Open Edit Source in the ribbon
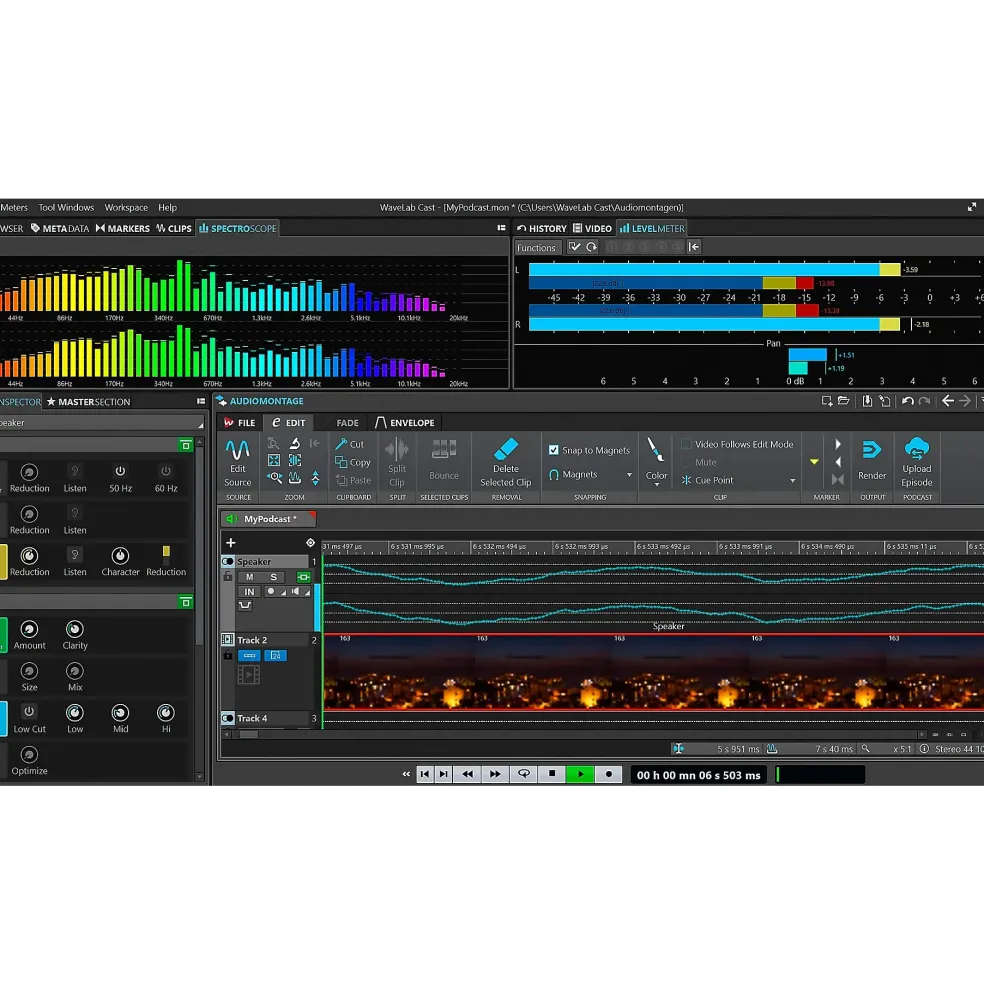Image resolution: width=984 pixels, height=985 pixels. pos(238,463)
